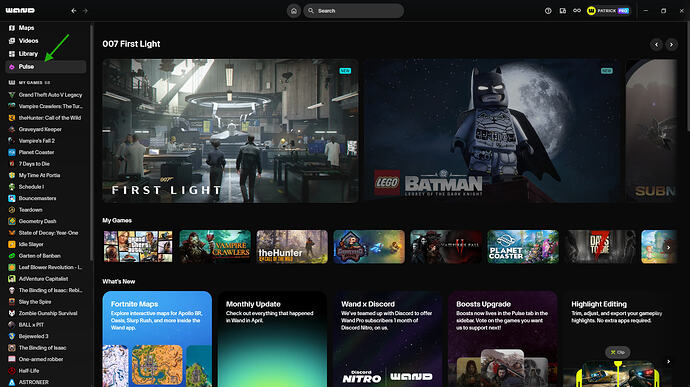
Task: Open the Highlight Editing news card
Action: [618, 339]
